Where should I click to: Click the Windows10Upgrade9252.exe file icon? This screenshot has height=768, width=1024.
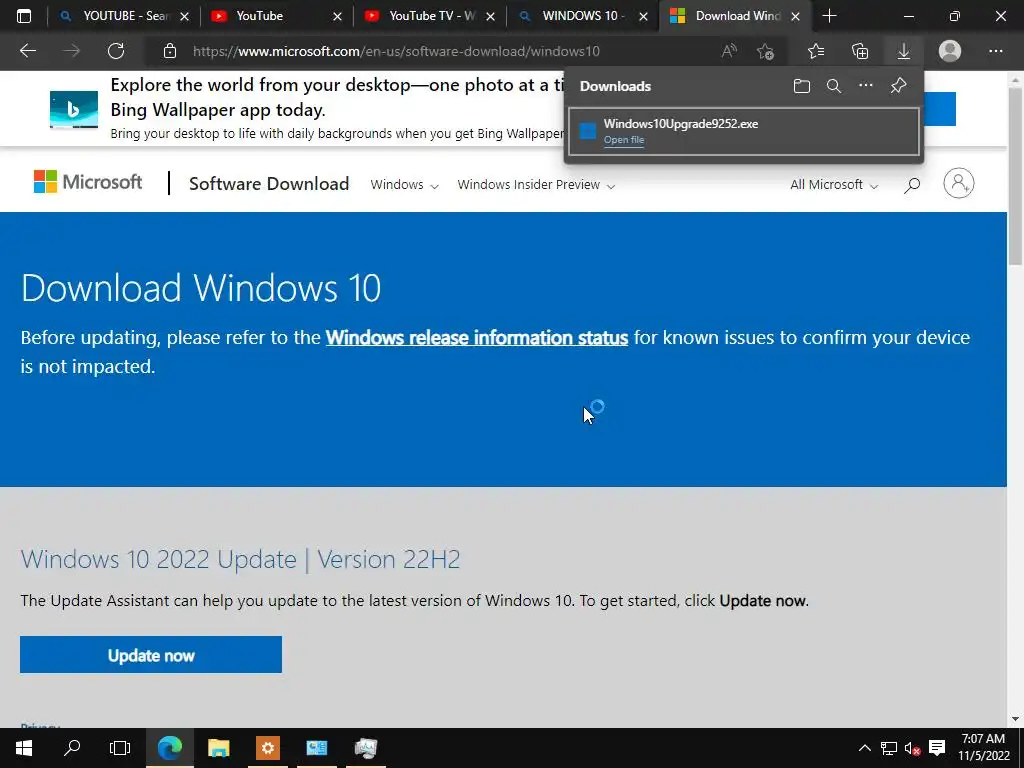tap(588, 131)
